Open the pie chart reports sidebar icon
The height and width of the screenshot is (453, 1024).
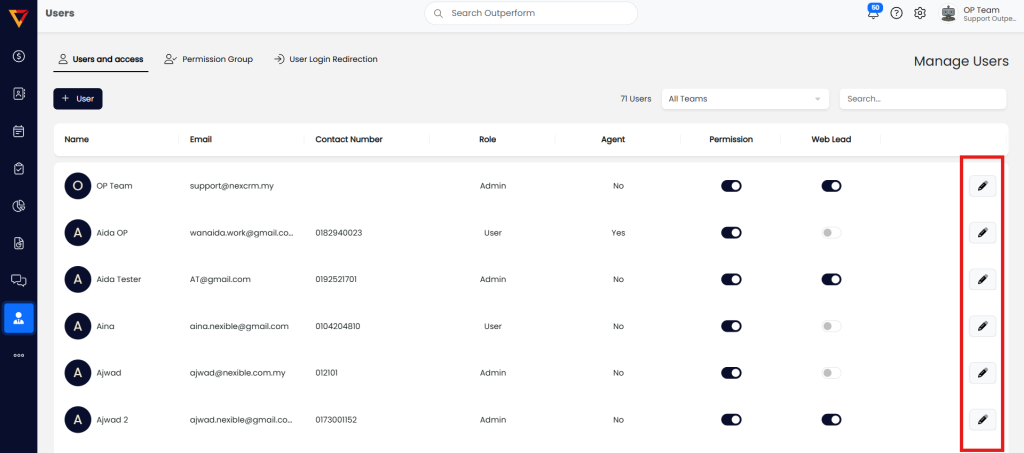tap(18, 206)
